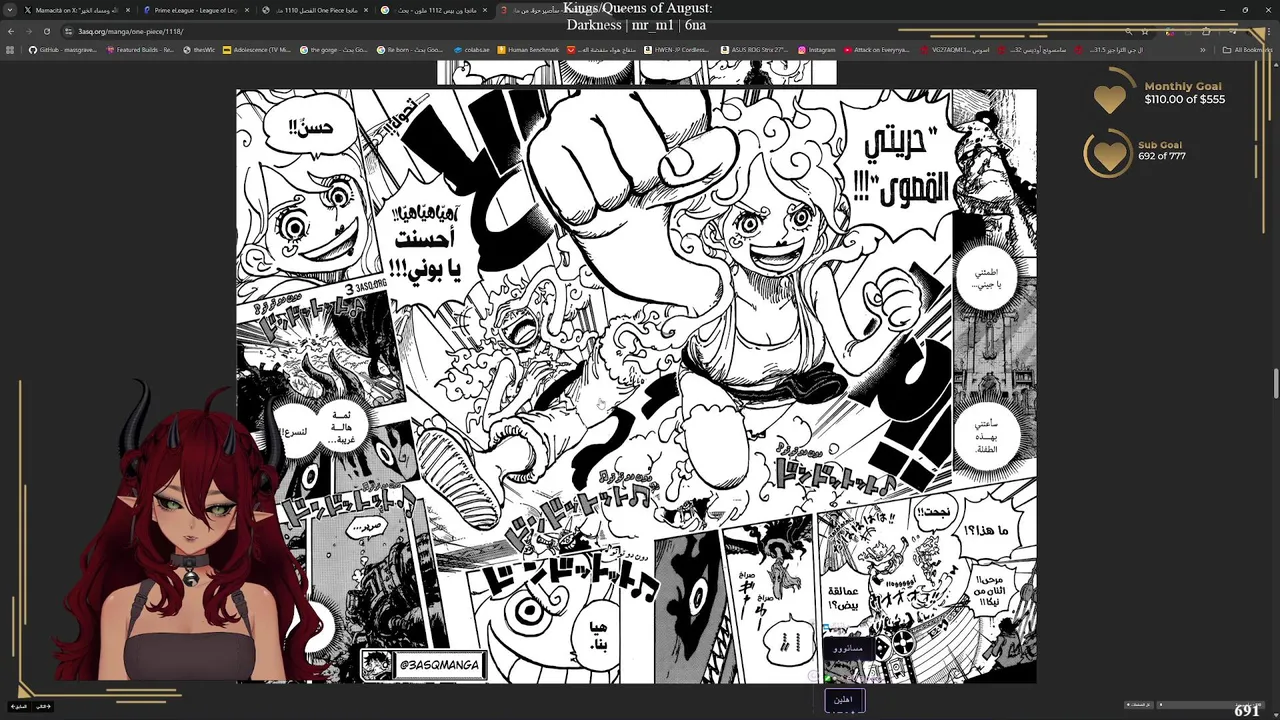Viewport: 1280px width, 720px height.
Task: Open the All Bookmarks folder
Action: tap(1247, 50)
